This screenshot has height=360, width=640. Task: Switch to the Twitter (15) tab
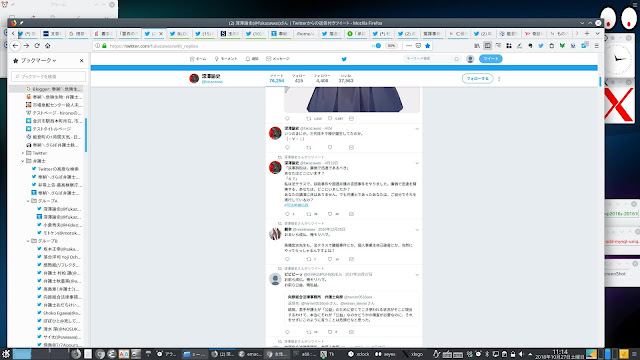click(204, 34)
